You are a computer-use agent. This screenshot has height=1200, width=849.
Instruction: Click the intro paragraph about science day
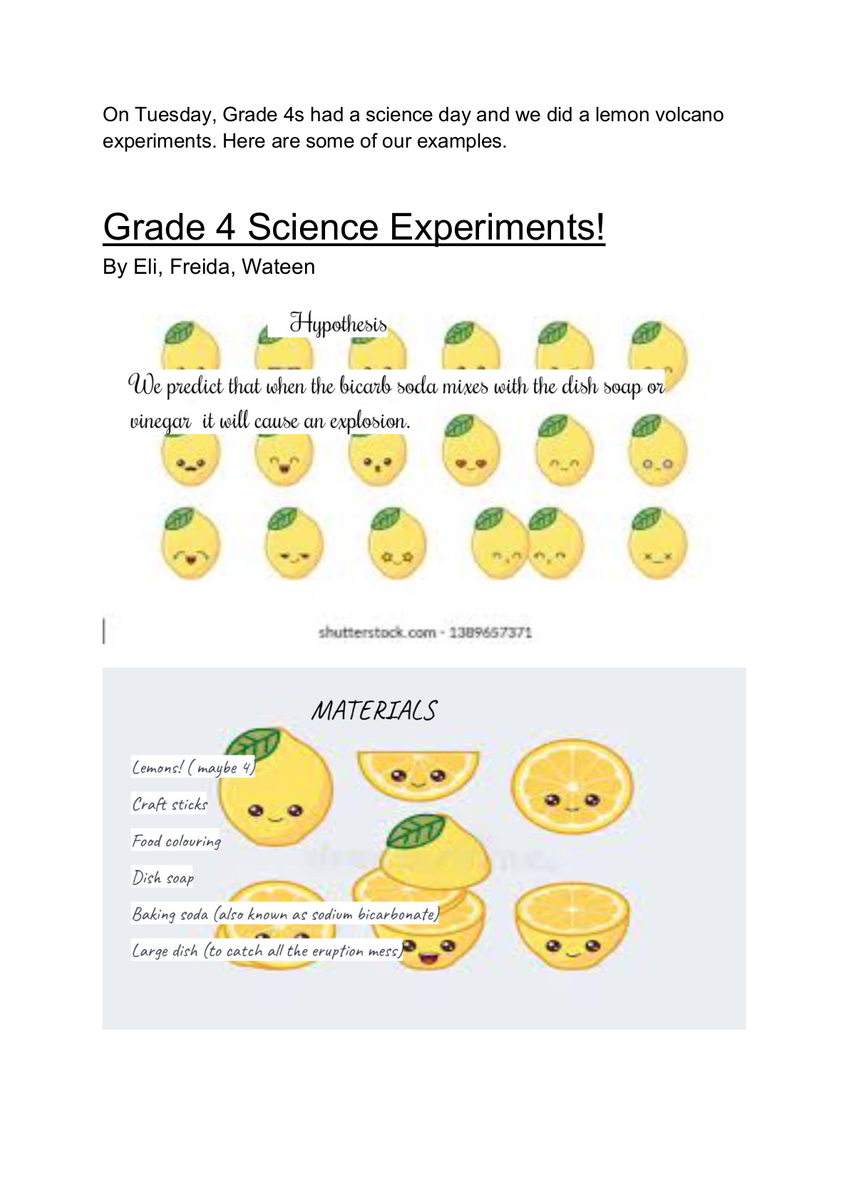[x=413, y=128]
